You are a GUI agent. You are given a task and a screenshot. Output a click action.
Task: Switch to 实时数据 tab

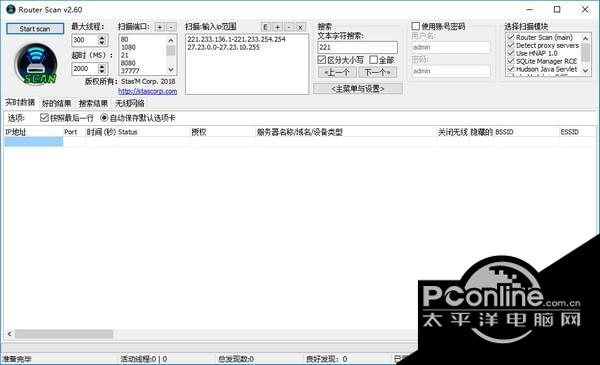coord(20,103)
